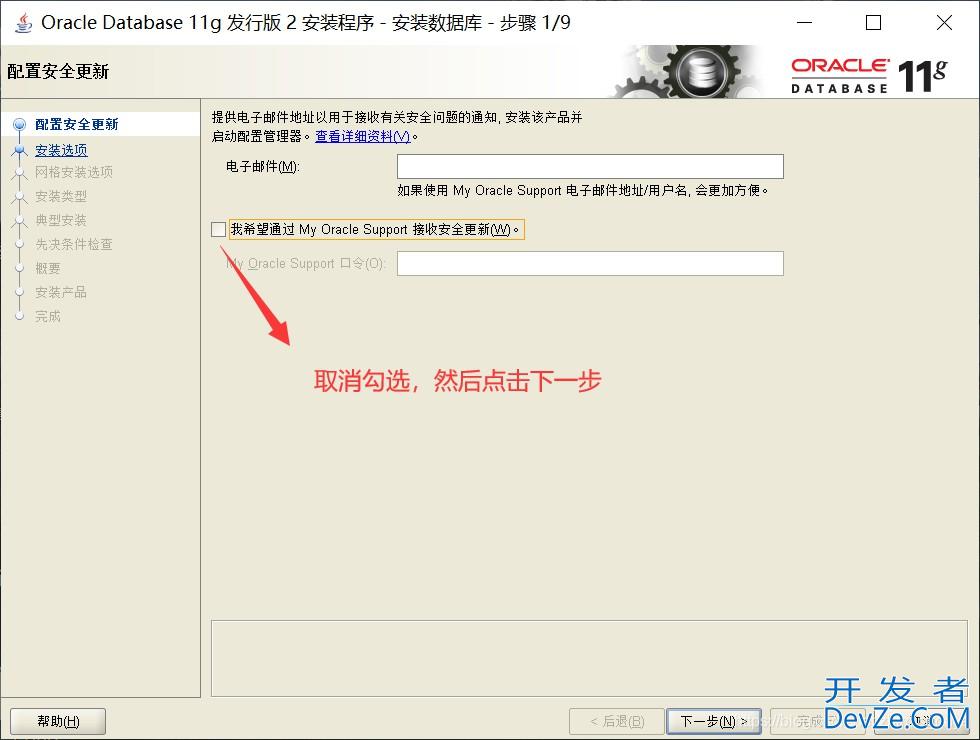This screenshot has width=980, height=740.
Task: Click the empty message area at bottom
Action: (589, 658)
